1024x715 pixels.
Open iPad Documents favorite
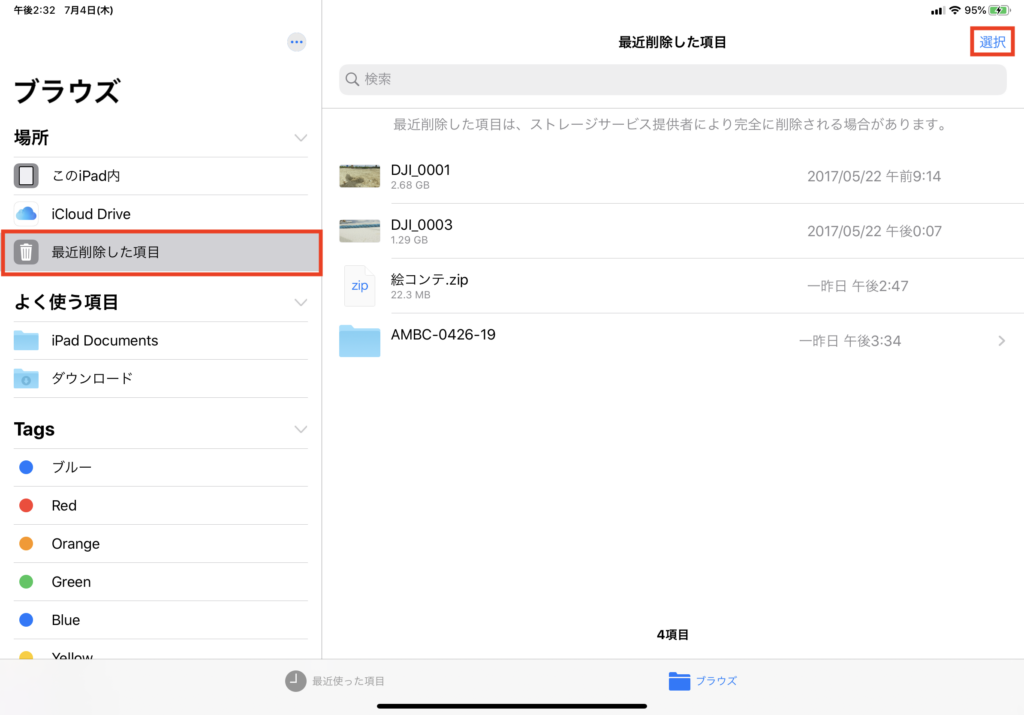(x=161, y=340)
